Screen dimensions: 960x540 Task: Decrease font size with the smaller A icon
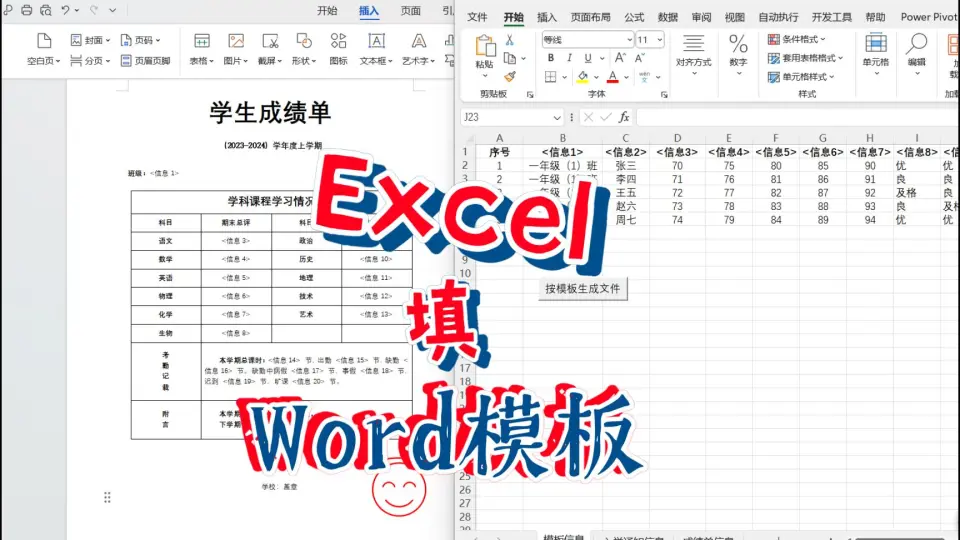click(639, 58)
